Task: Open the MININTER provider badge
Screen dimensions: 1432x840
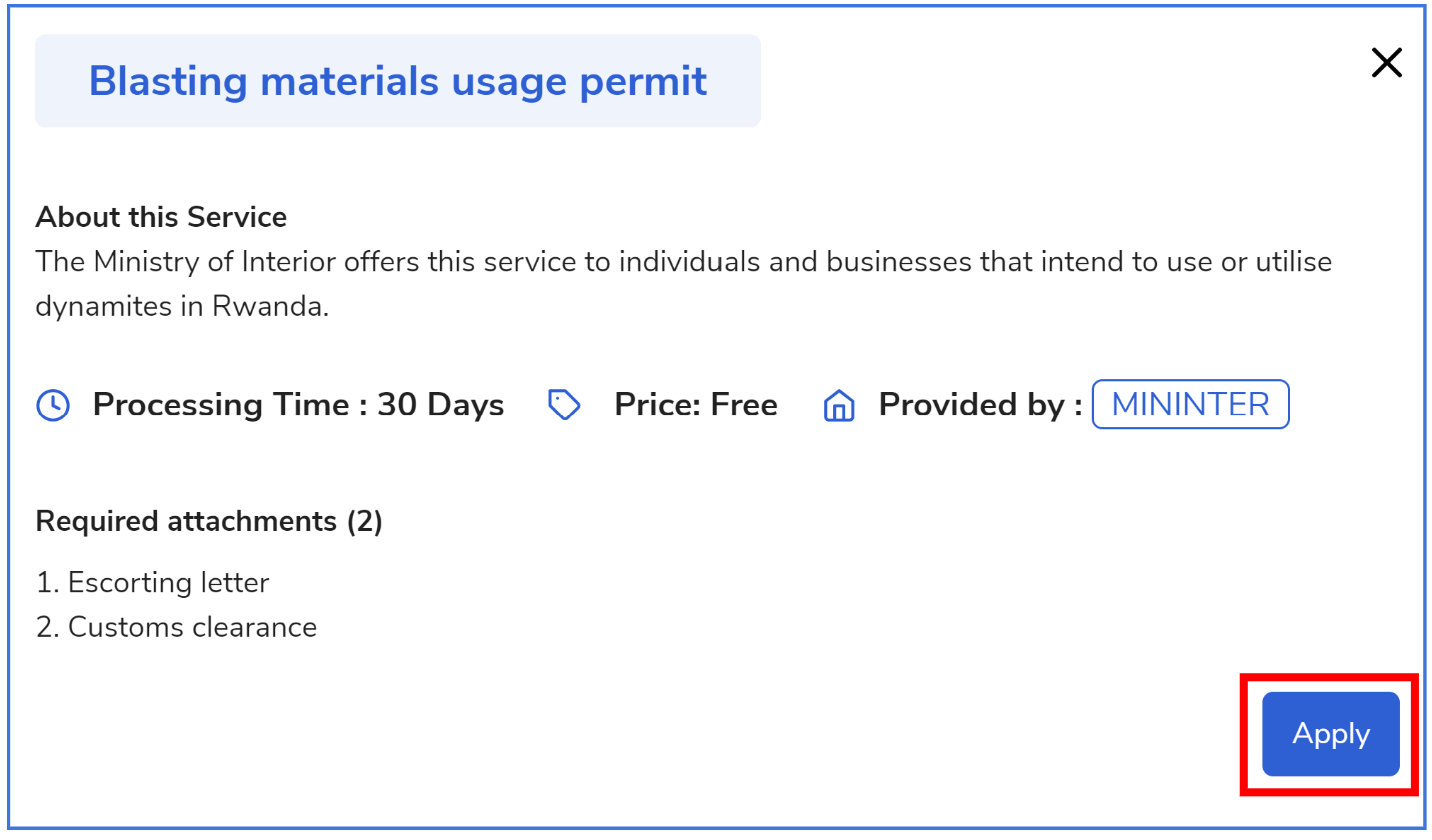Action: coord(1190,404)
